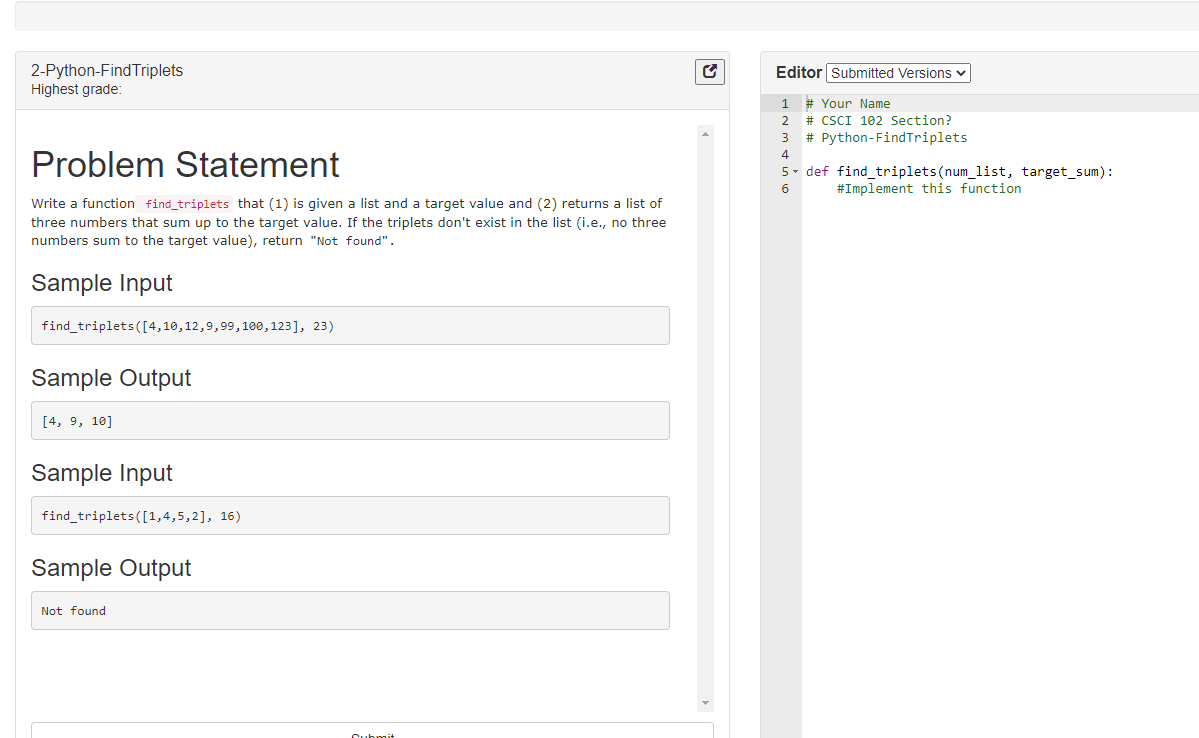Click the scroll-down arrow on the problem panel
The width and height of the screenshot is (1199, 738).
(x=704, y=703)
